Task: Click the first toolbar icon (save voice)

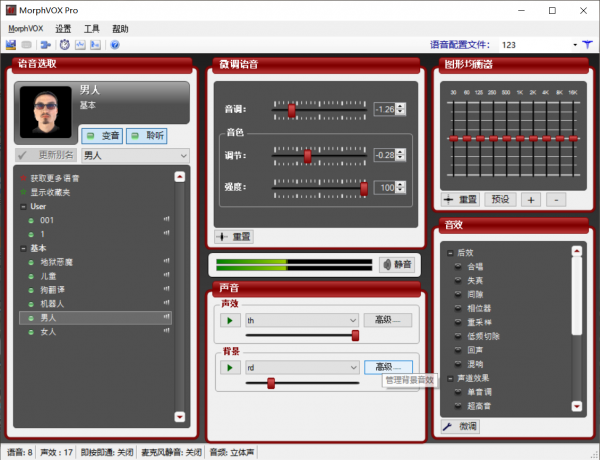Action: click(x=11, y=45)
